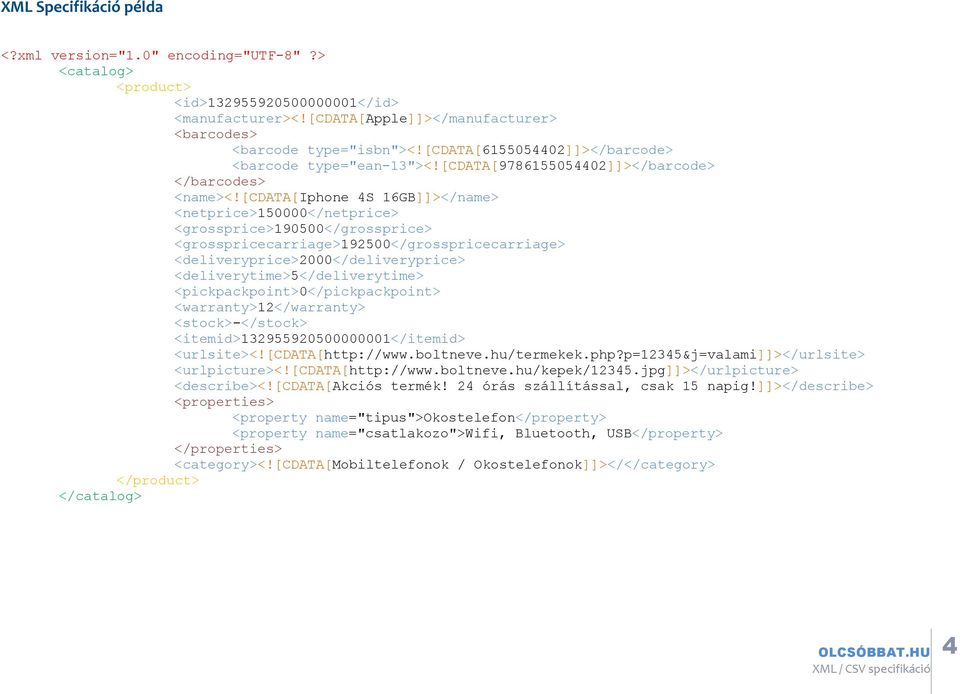Click the opening <product> tag

[x=154, y=88]
